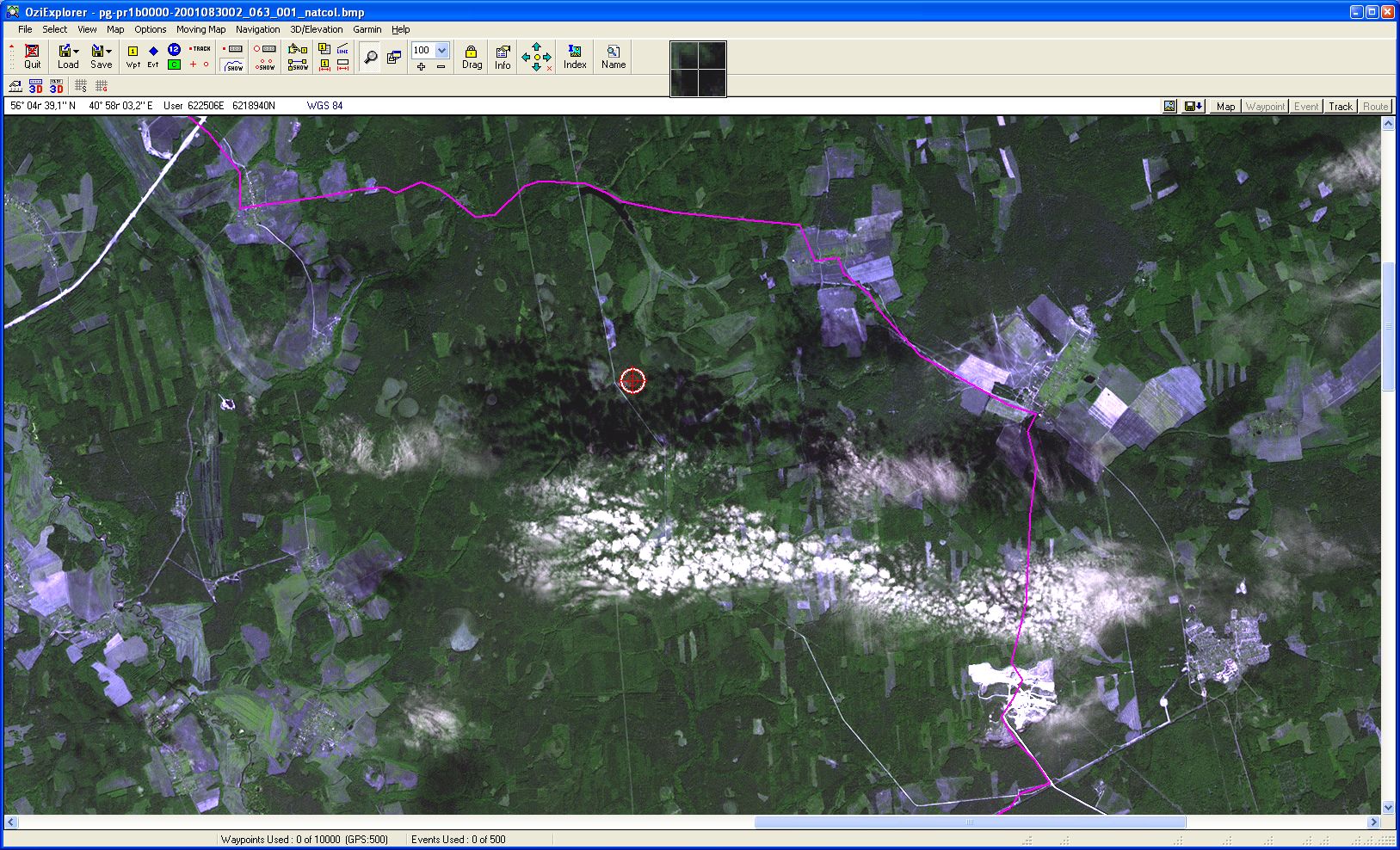
Task: Click the zoom-out minus button under zoom box
Action: 441,67
